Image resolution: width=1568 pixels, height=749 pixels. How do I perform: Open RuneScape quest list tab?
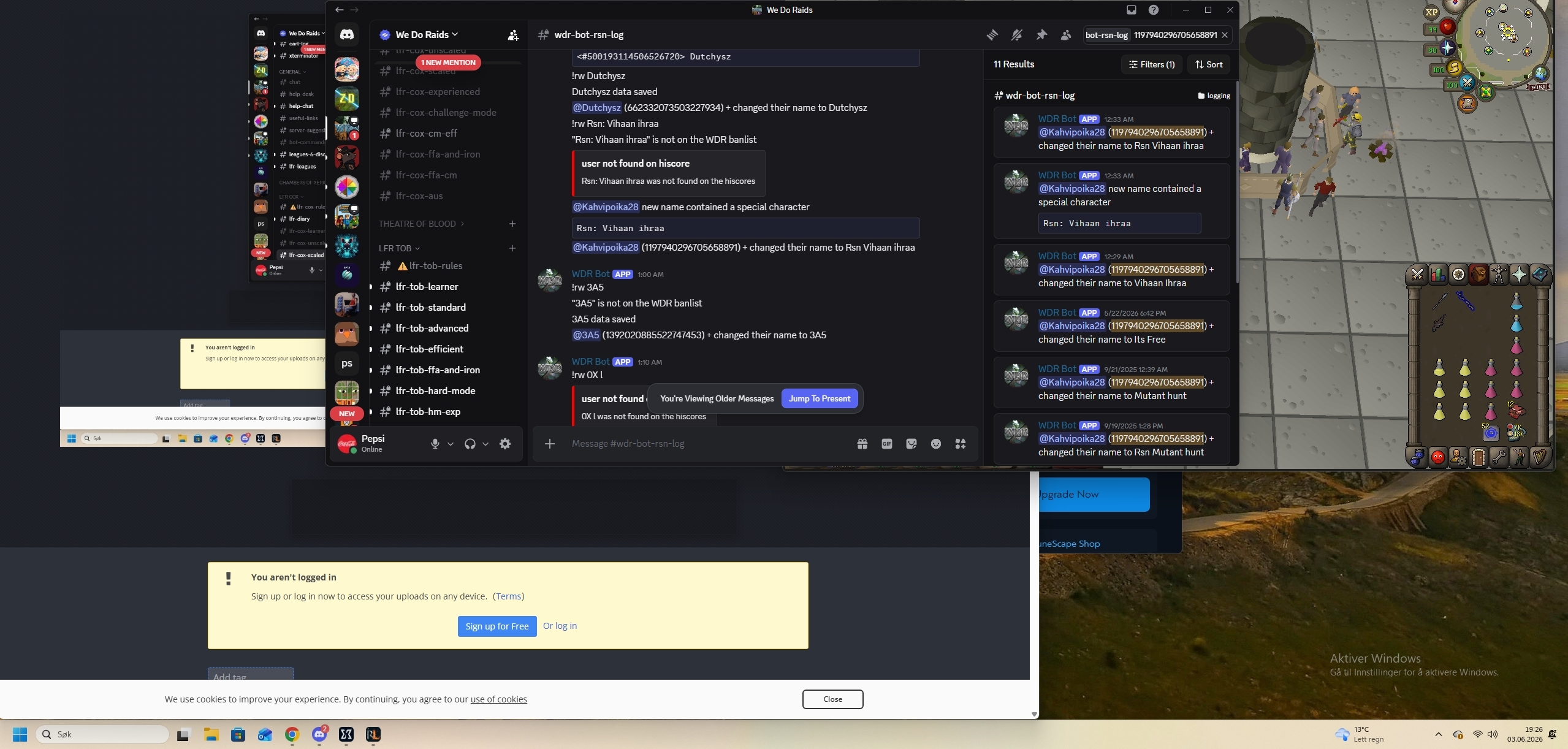(1458, 275)
